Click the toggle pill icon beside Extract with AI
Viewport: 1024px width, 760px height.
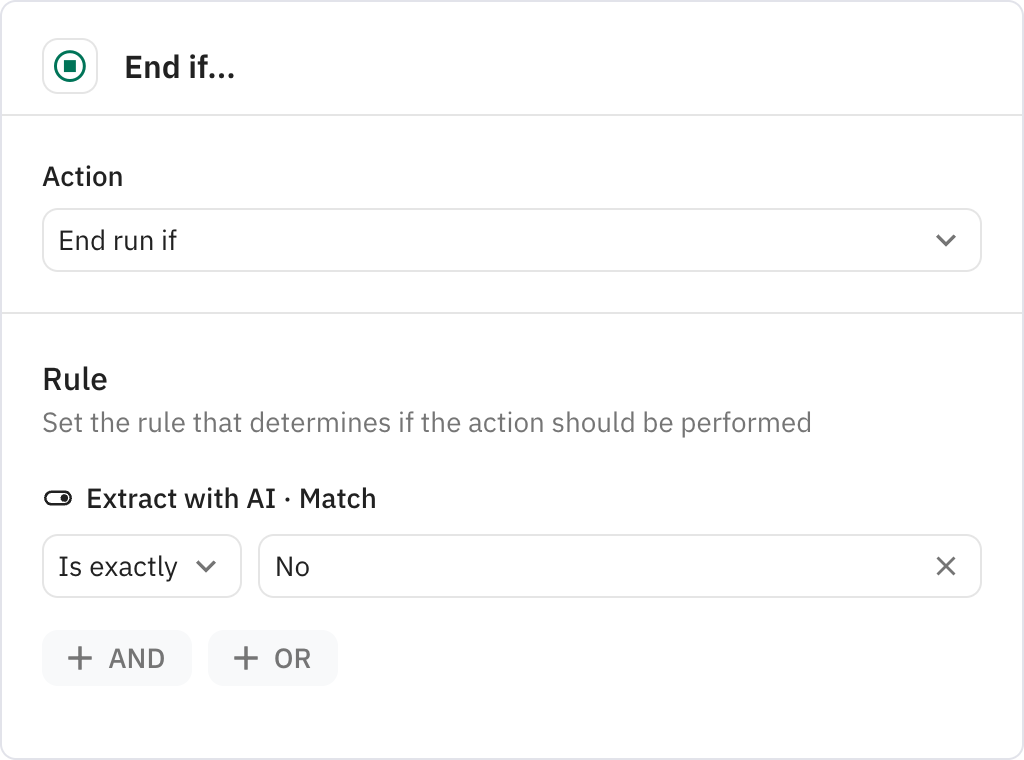58,498
